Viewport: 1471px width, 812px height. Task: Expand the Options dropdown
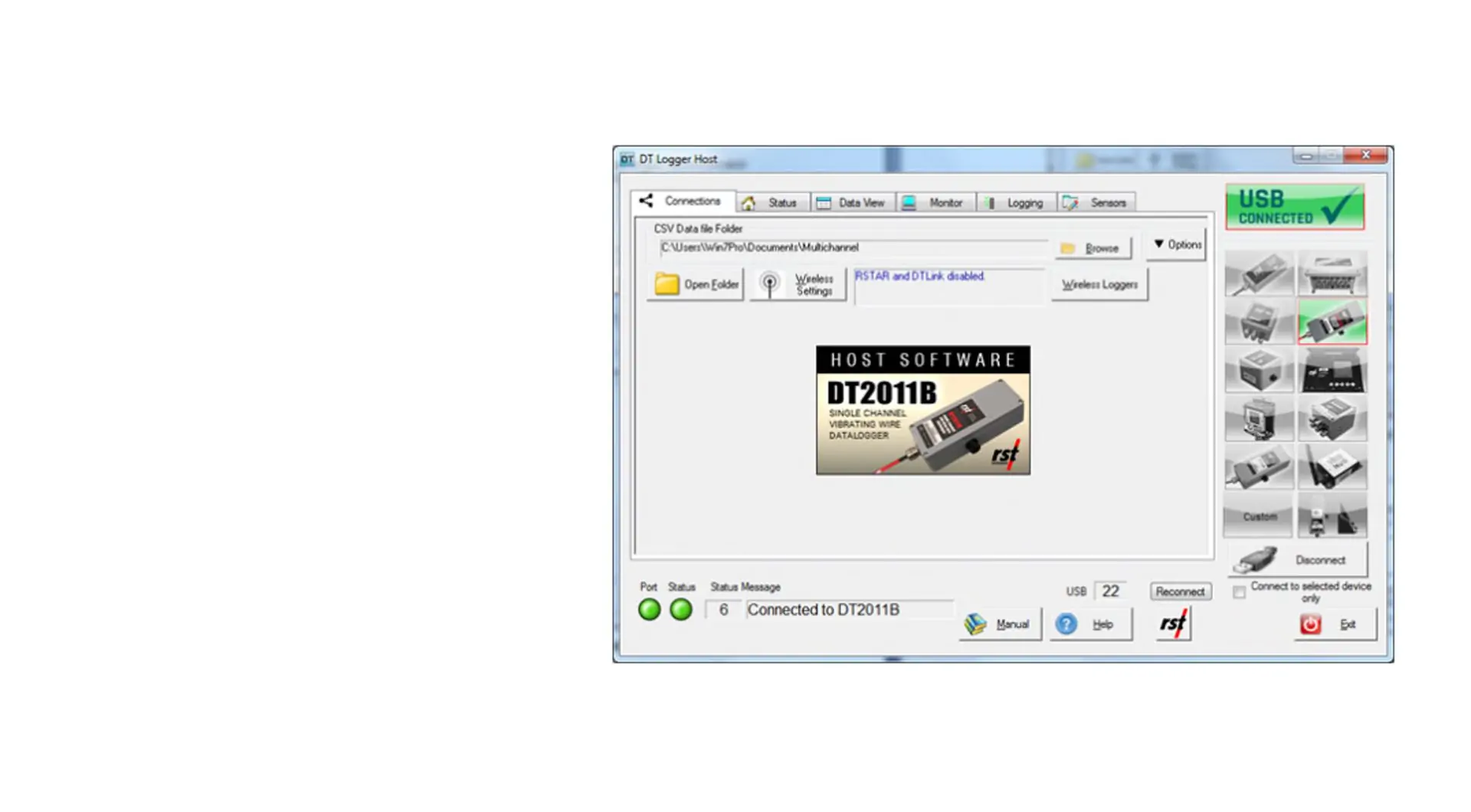[1177, 244]
